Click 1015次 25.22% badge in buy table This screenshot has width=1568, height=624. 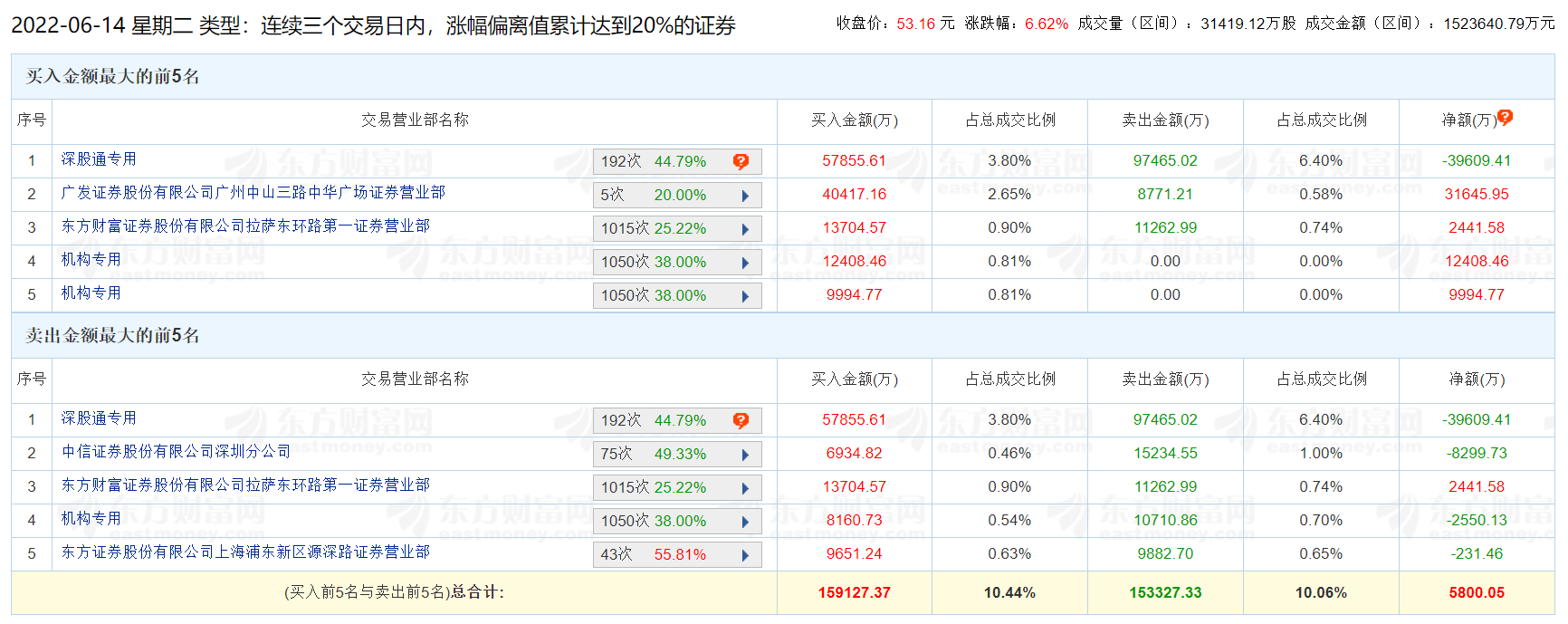677,229
